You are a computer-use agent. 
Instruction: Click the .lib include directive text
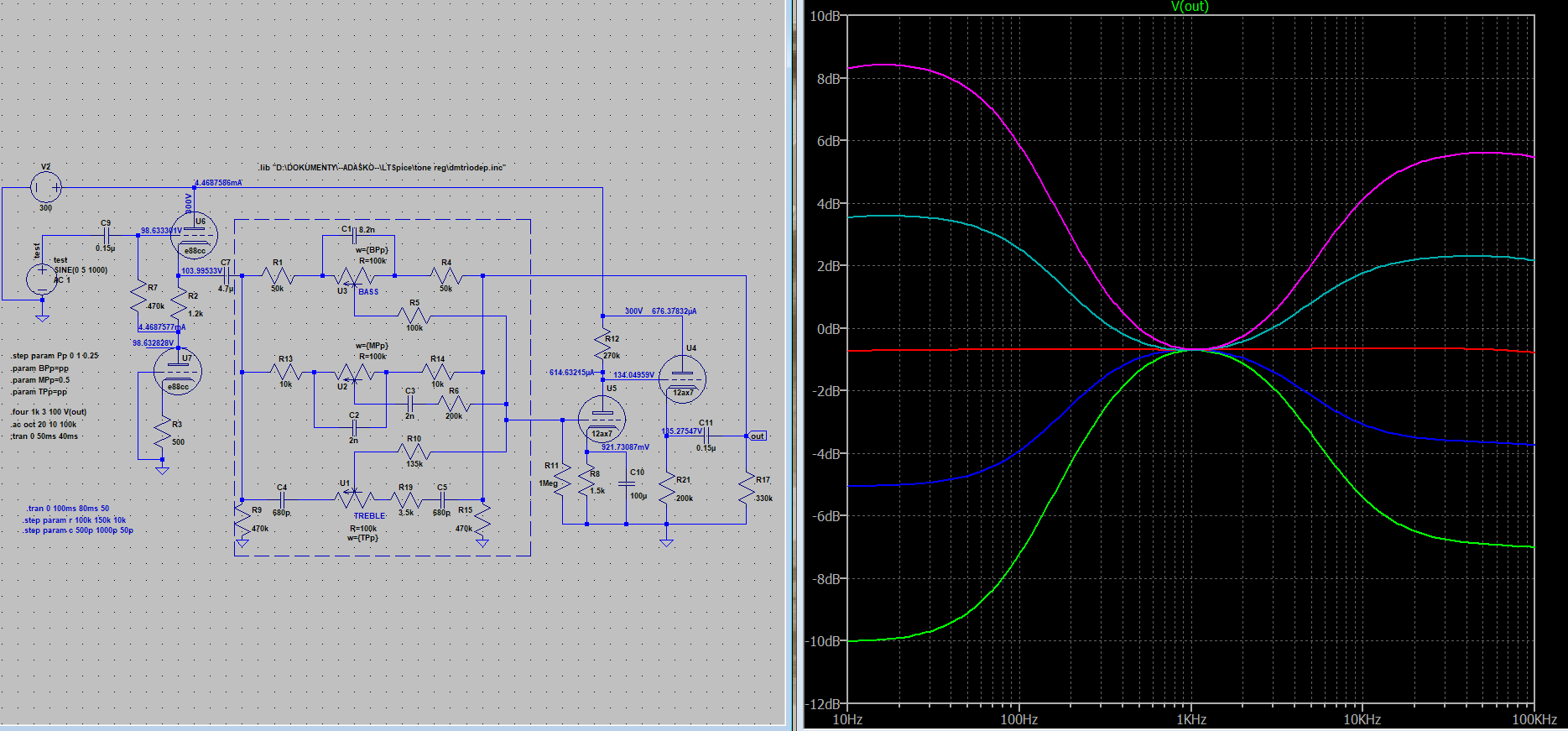[382, 168]
